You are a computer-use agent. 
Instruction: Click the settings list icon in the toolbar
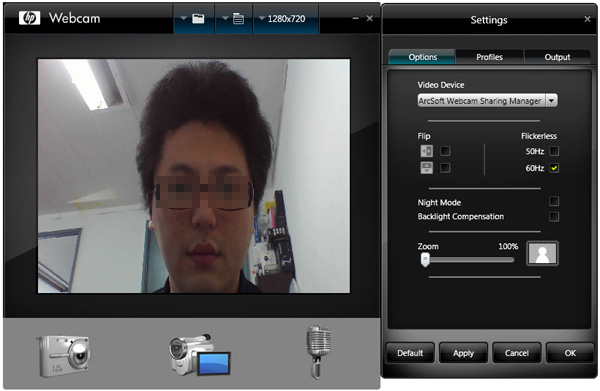point(238,18)
